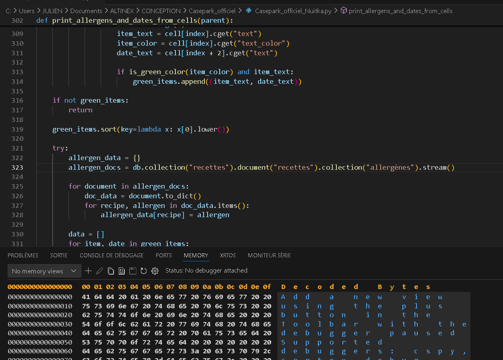Image resolution: width=503 pixels, height=360 pixels.
Task: Click column header '00' in memory view
Action: click(x=86, y=287)
